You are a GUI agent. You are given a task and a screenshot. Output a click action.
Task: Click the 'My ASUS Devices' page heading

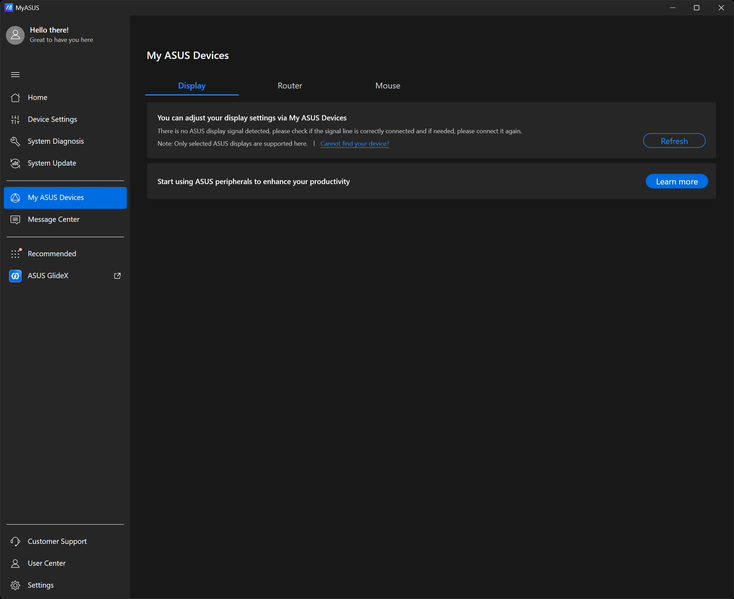tap(188, 55)
